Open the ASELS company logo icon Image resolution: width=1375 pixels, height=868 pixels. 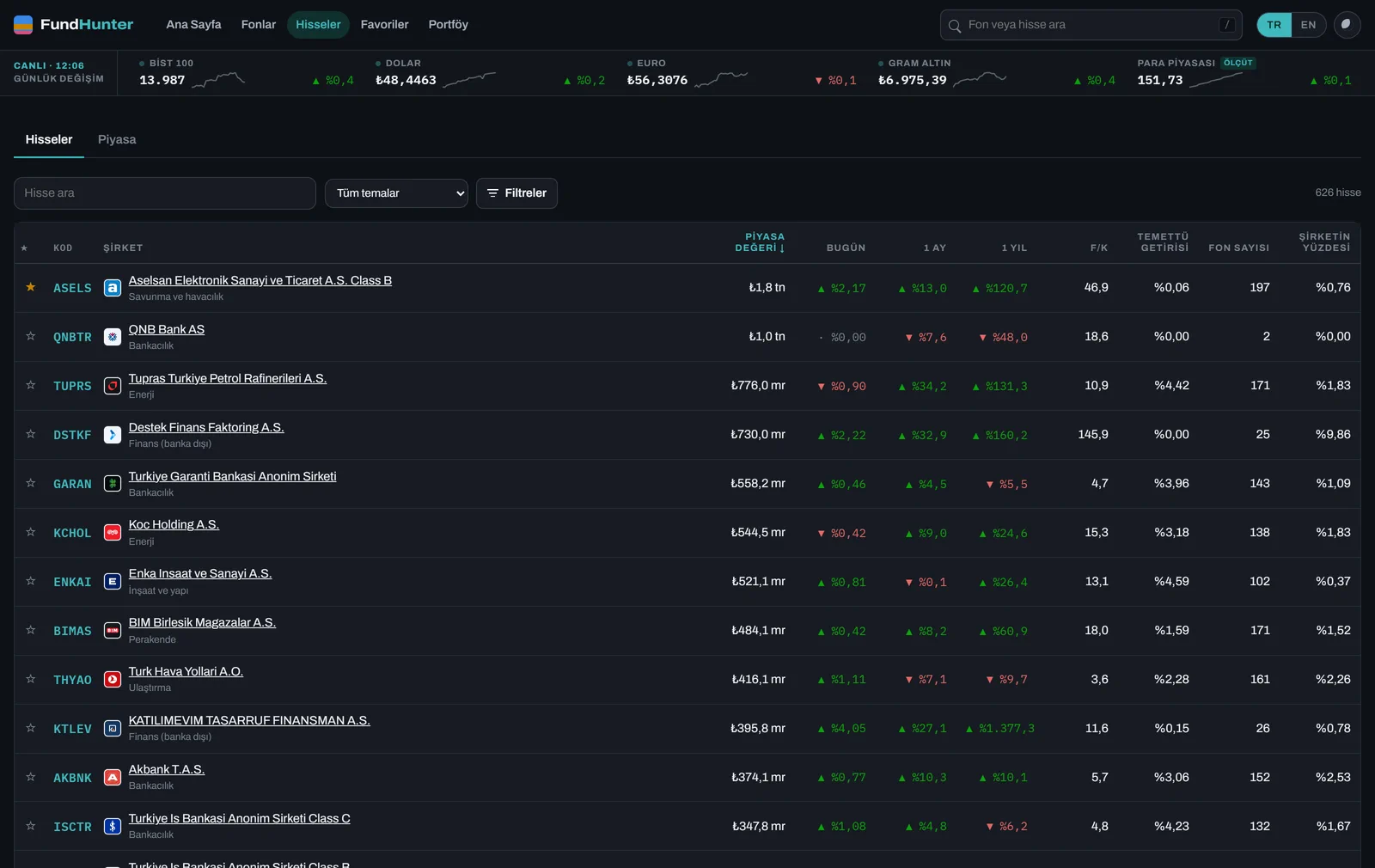[112, 288]
